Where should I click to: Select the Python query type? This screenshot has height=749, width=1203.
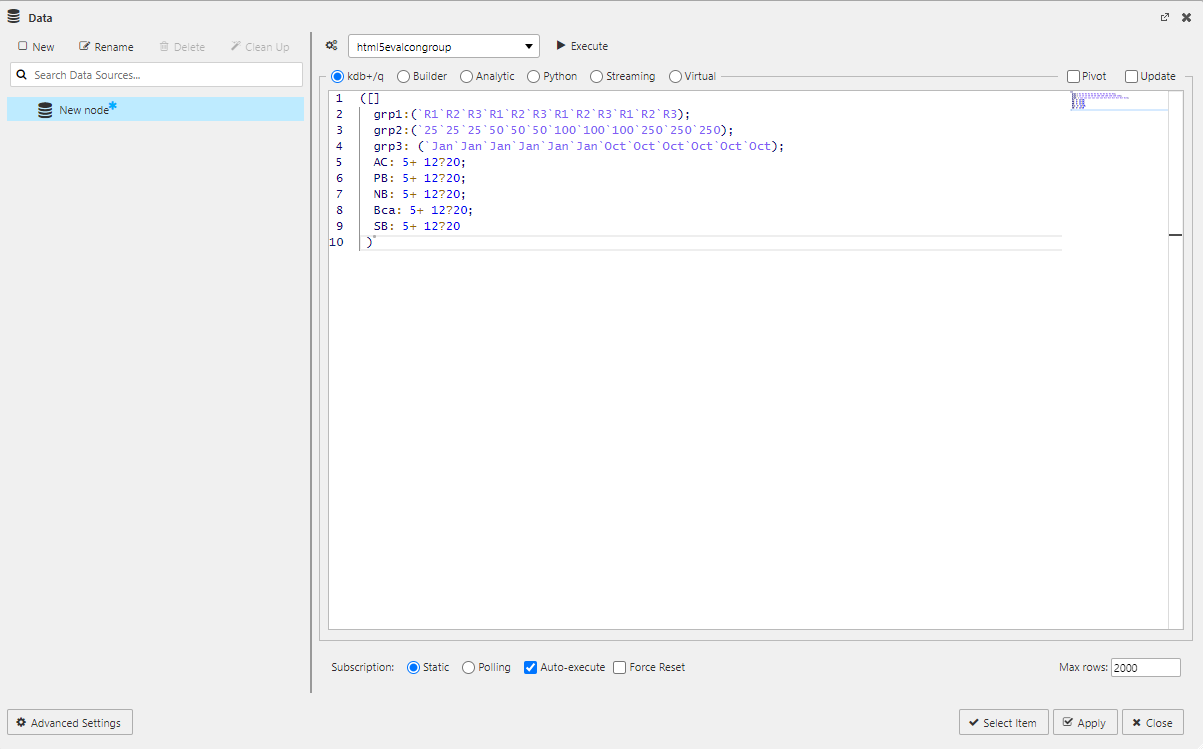click(534, 77)
